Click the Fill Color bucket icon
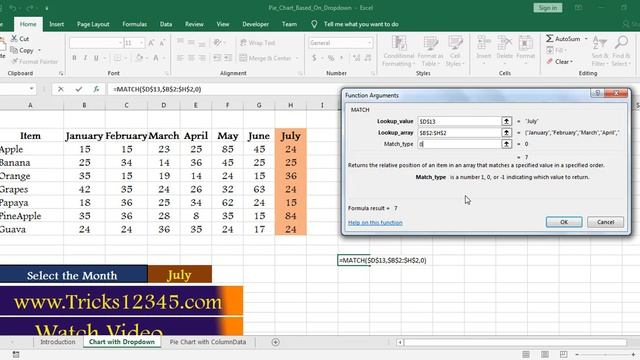Viewport: 640px width, 360px height. click(x=139, y=58)
